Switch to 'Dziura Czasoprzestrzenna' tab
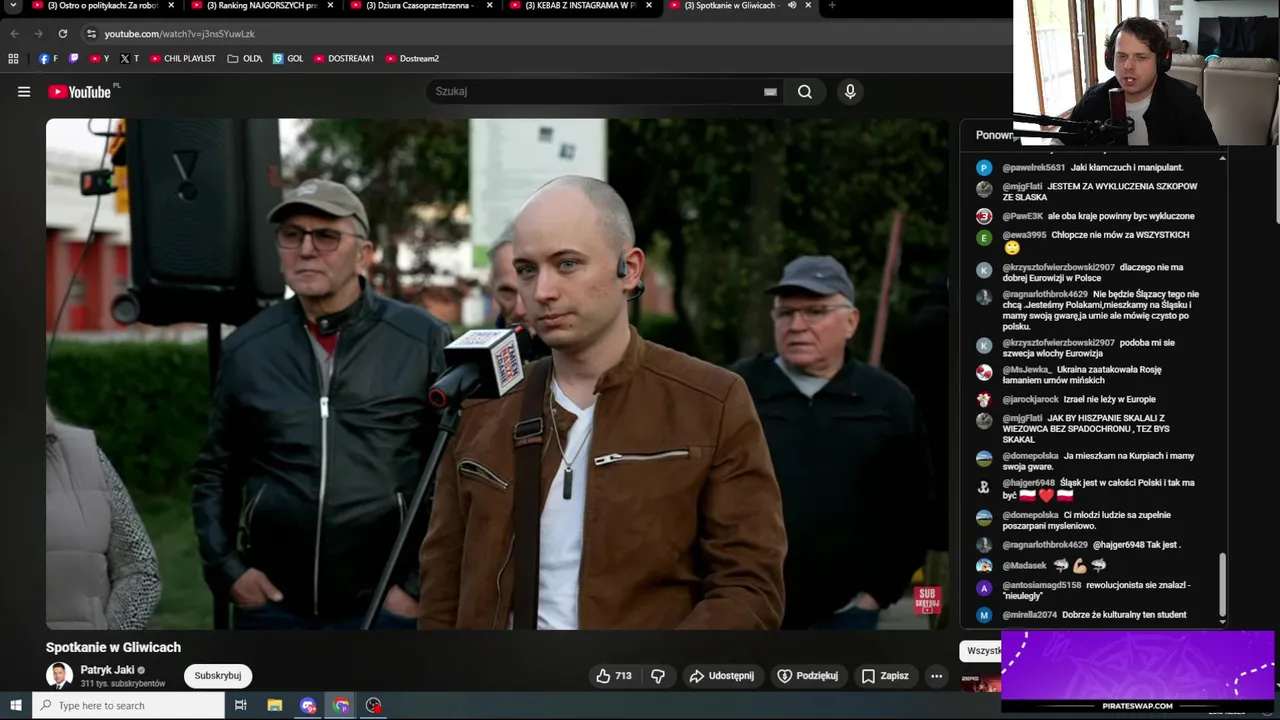This screenshot has height=720, width=1280. click(420, 6)
